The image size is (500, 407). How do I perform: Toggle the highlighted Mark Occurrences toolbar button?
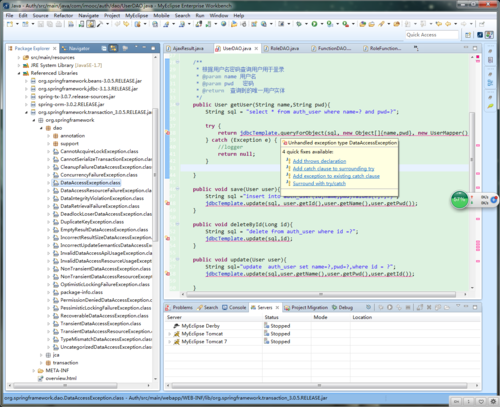(91, 24)
